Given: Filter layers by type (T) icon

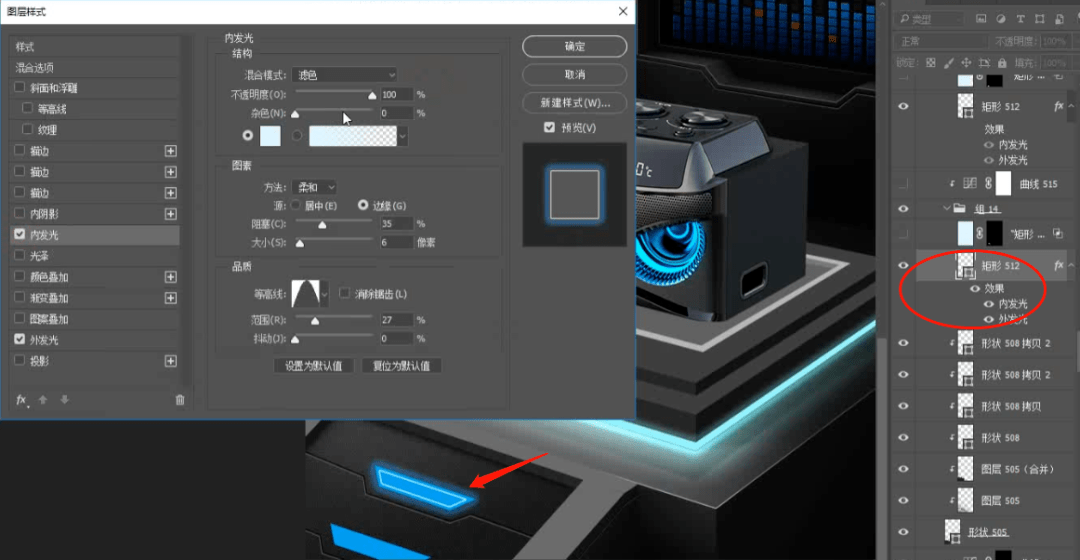Looking at the screenshot, I should point(1020,19).
